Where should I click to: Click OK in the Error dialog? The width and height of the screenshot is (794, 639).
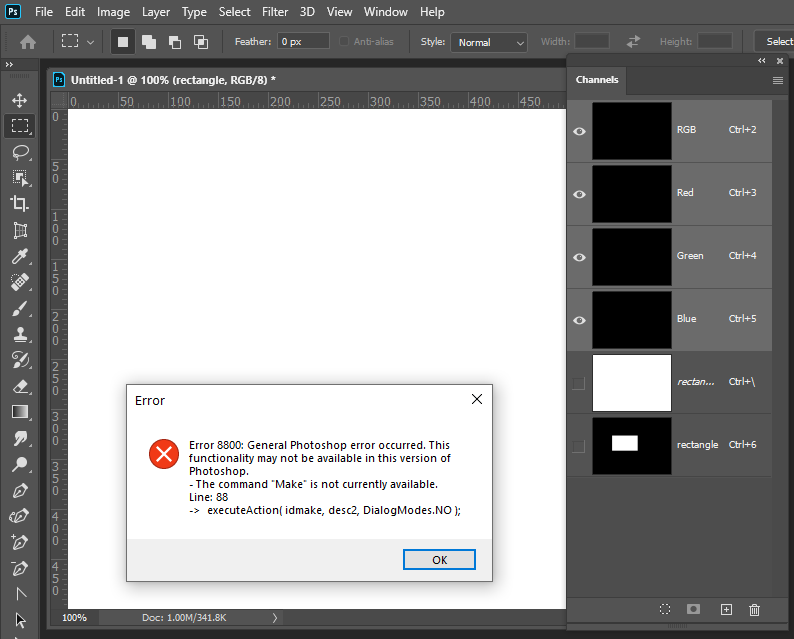(439, 560)
